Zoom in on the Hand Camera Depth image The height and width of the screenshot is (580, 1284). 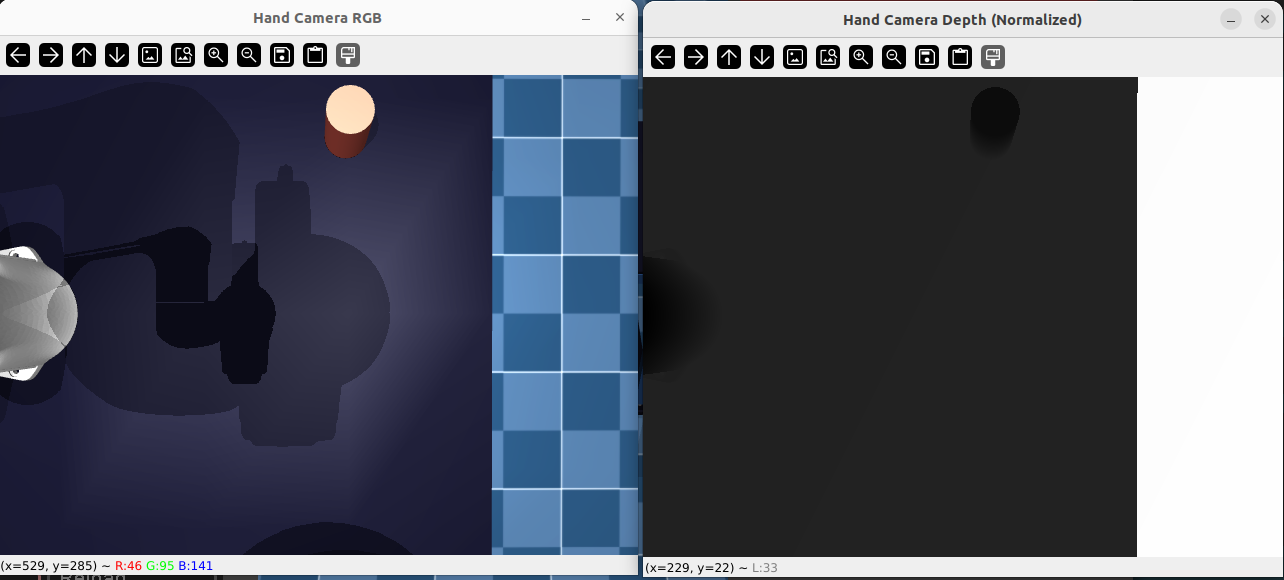click(x=861, y=57)
